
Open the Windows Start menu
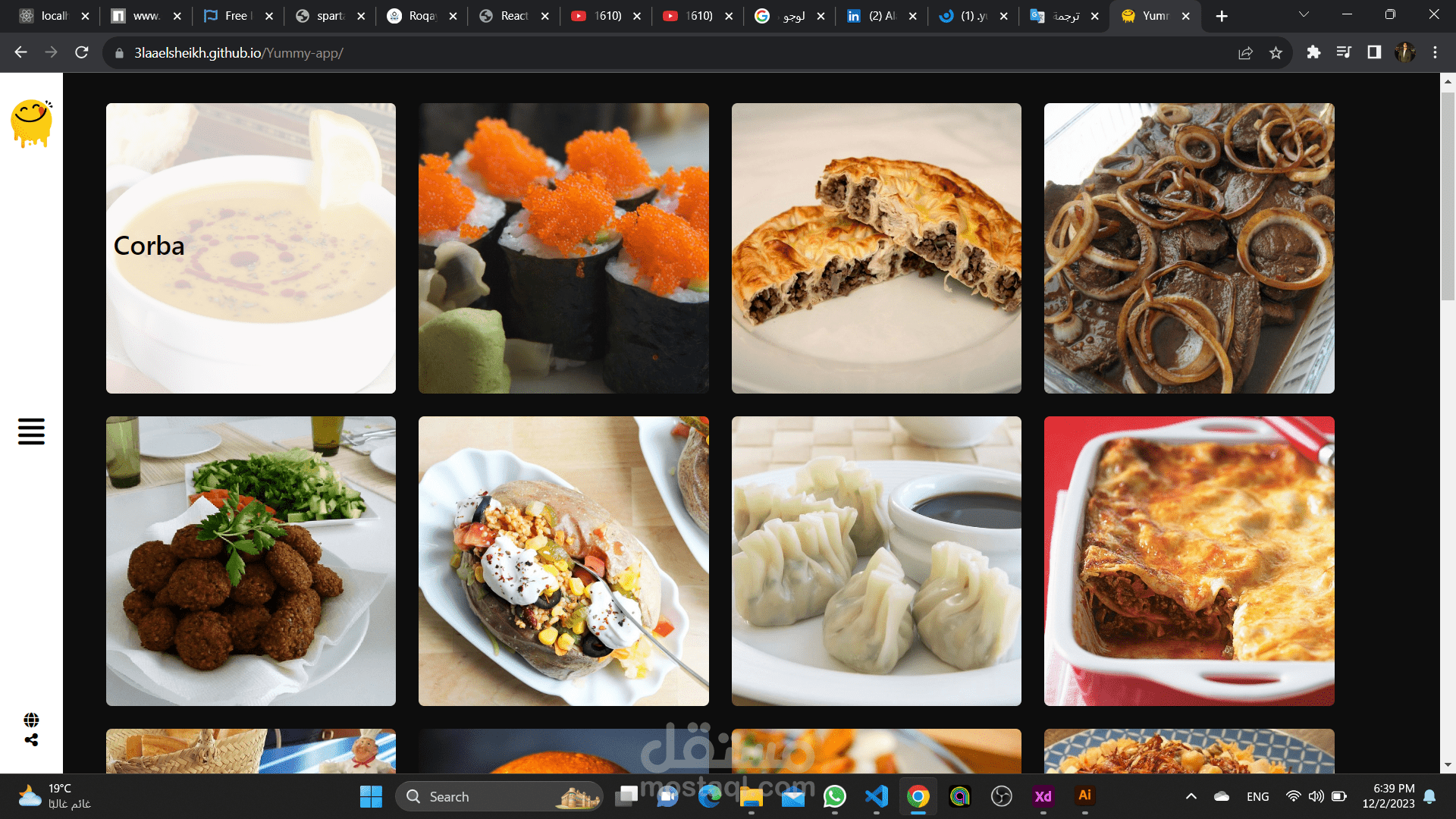(371, 796)
